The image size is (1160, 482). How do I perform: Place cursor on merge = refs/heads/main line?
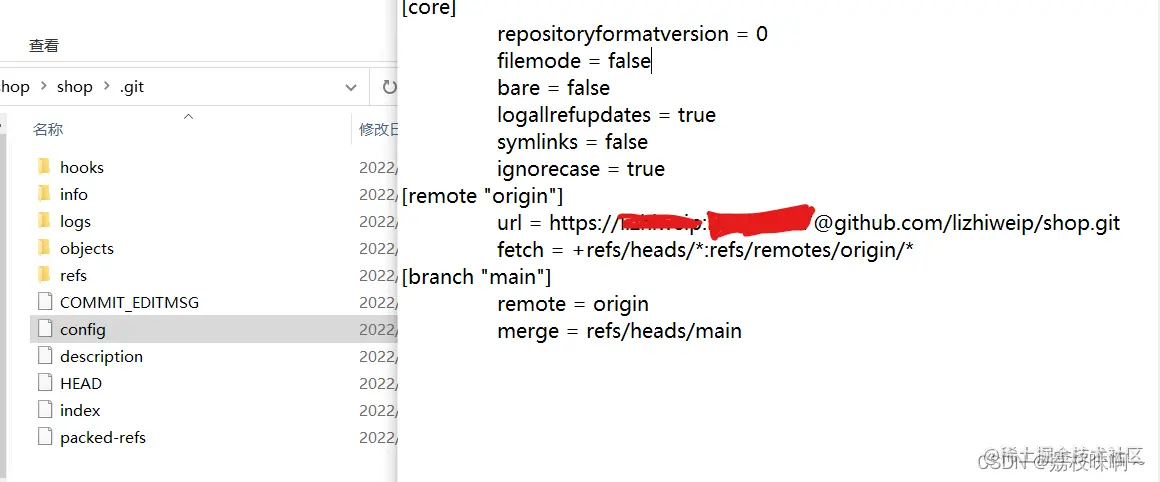click(x=619, y=331)
